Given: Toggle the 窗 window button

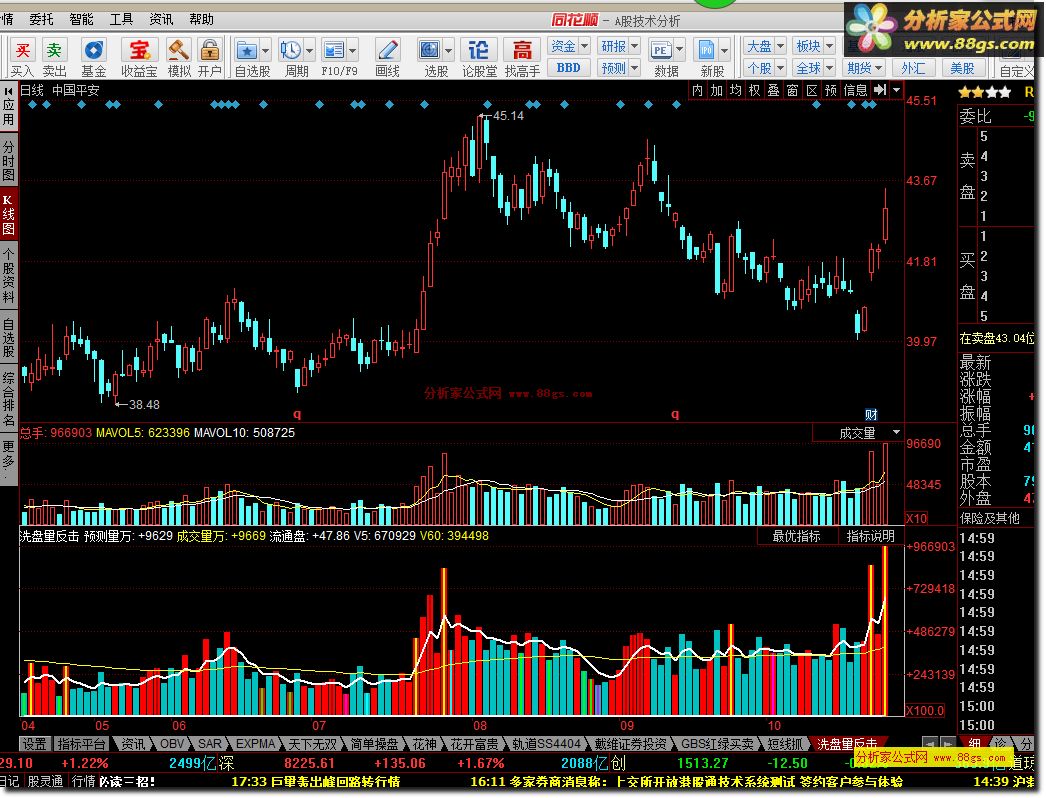Looking at the screenshot, I should pos(793,90).
